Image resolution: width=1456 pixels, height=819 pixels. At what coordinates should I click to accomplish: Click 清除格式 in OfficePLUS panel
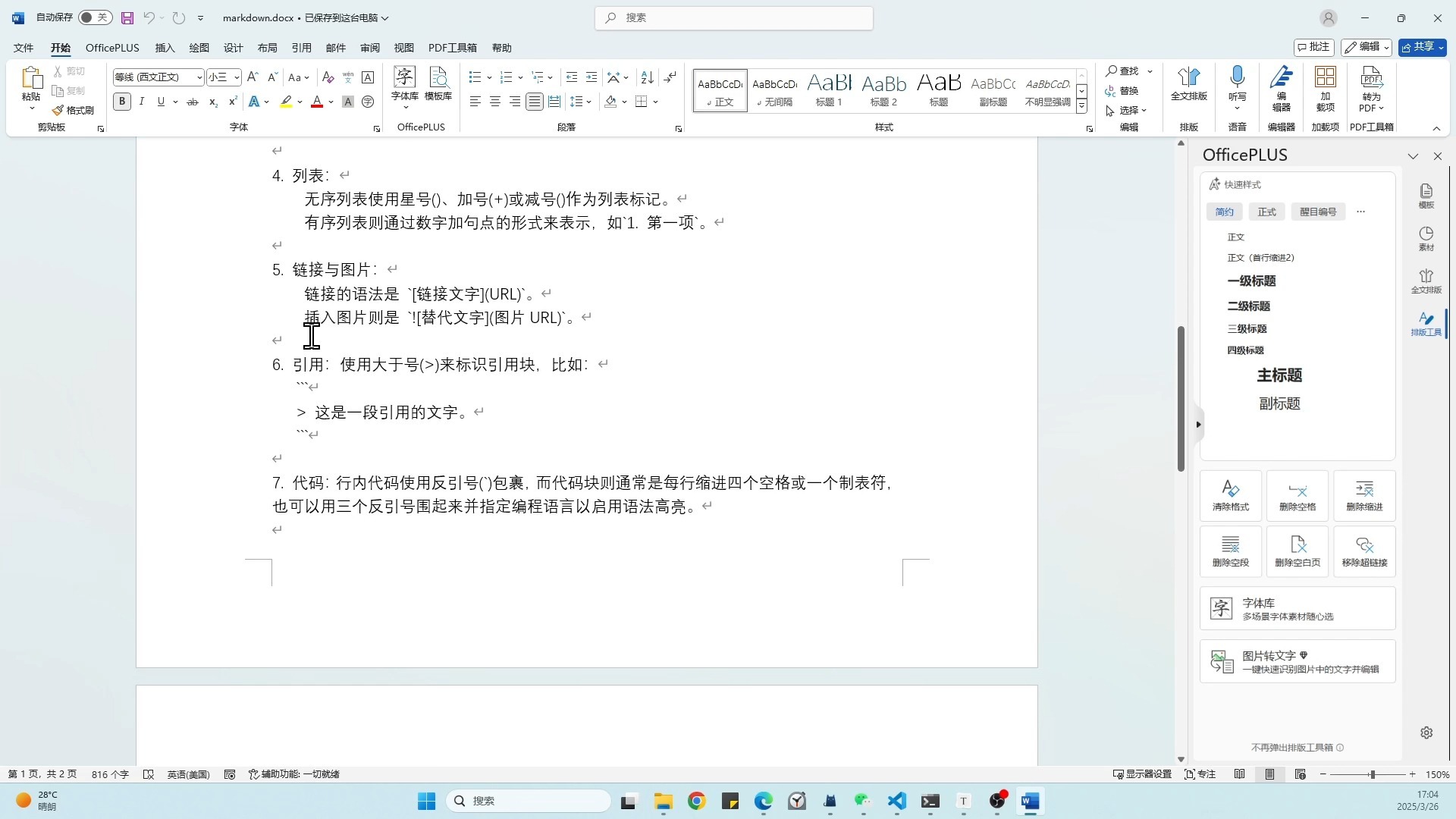point(1230,495)
